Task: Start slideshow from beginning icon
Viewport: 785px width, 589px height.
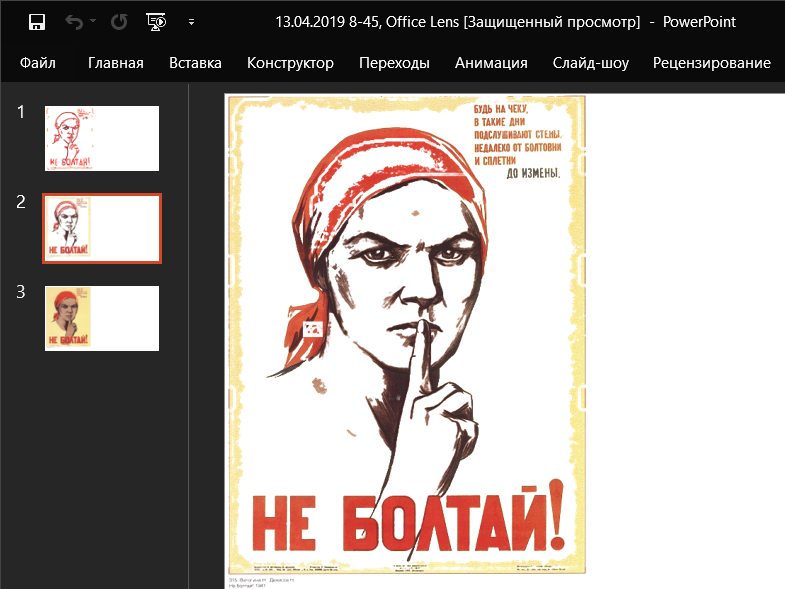Action: point(156,22)
